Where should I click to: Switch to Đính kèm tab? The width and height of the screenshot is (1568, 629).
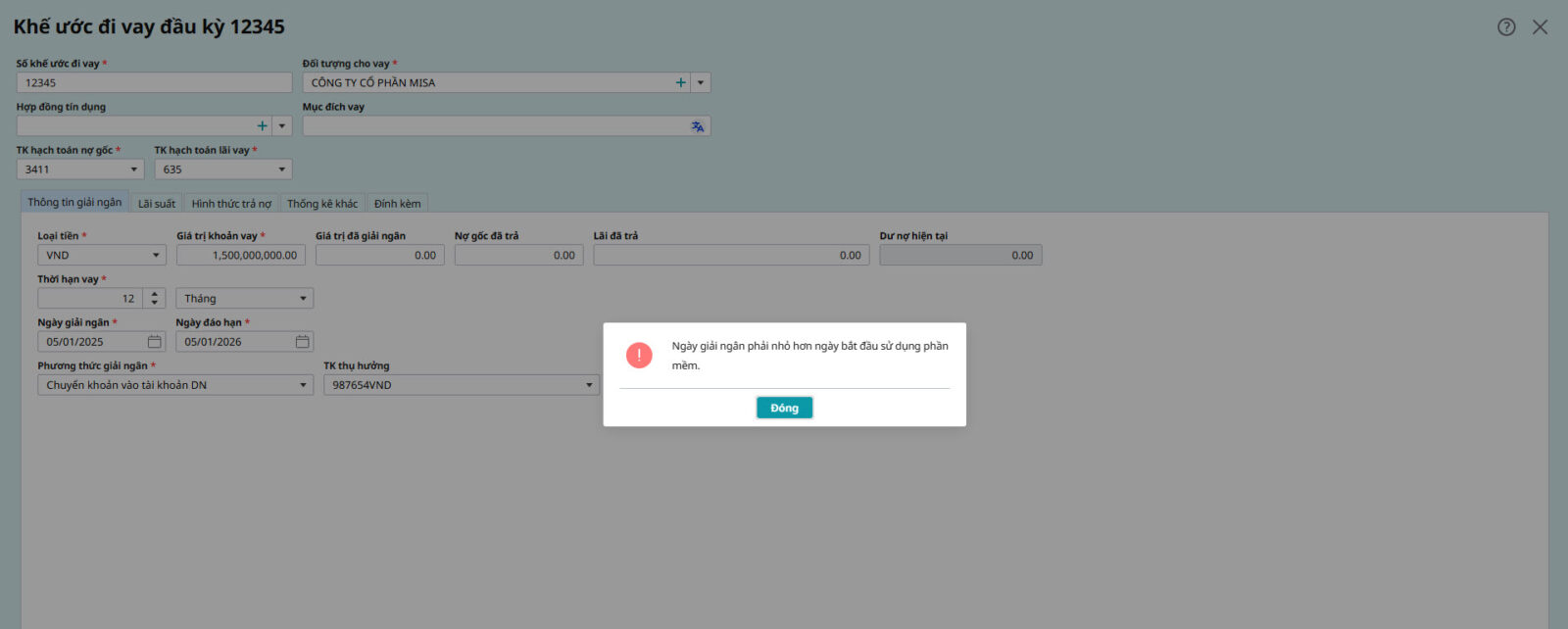(397, 204)
